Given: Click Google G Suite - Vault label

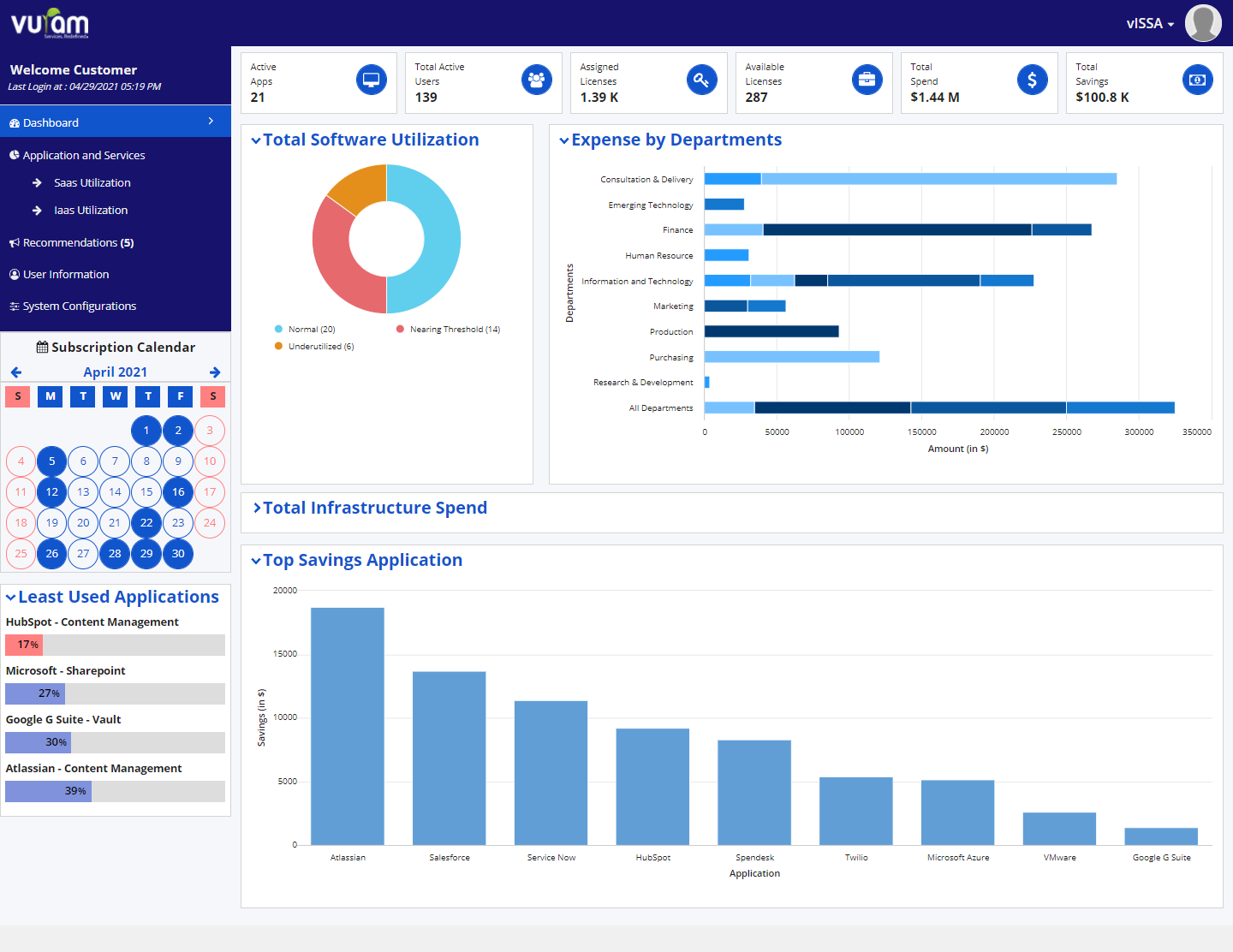Looking at the screenshot, I should [63, 720].
